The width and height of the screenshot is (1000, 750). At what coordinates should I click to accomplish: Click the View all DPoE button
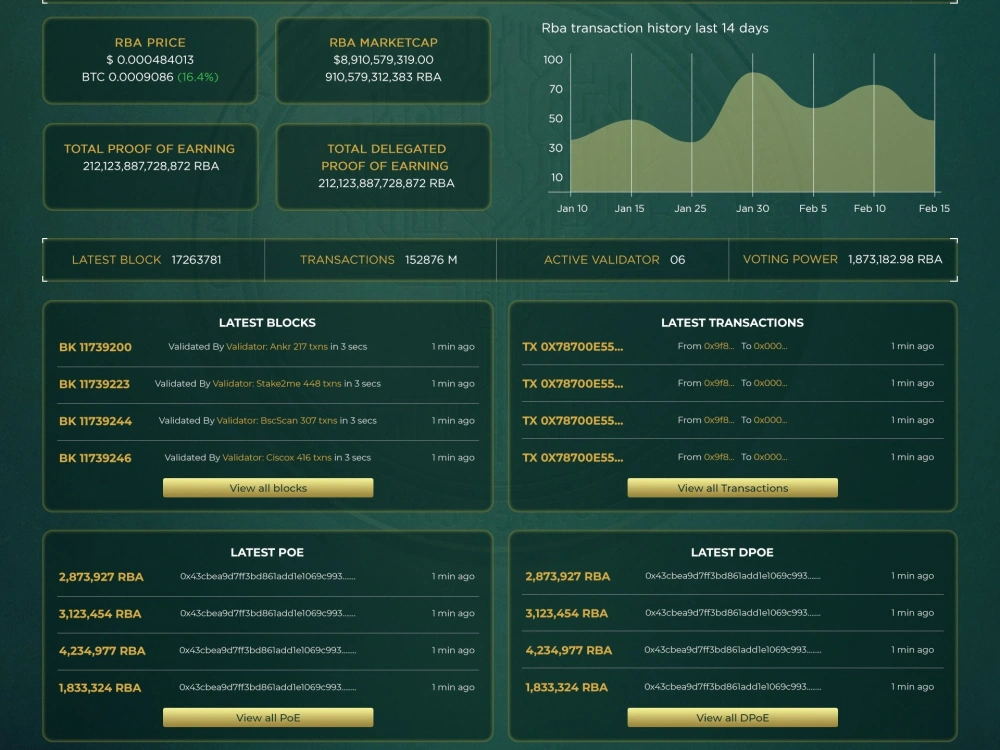[x=732, y=717]
